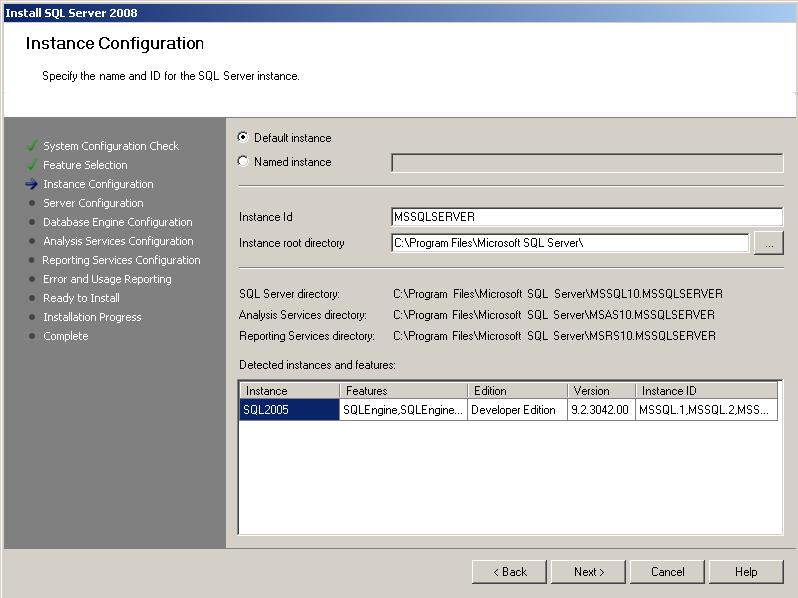Click the 9.2.3042.00 version cell
This screenshot has height=598, width=798.
(x=601, y=410)
